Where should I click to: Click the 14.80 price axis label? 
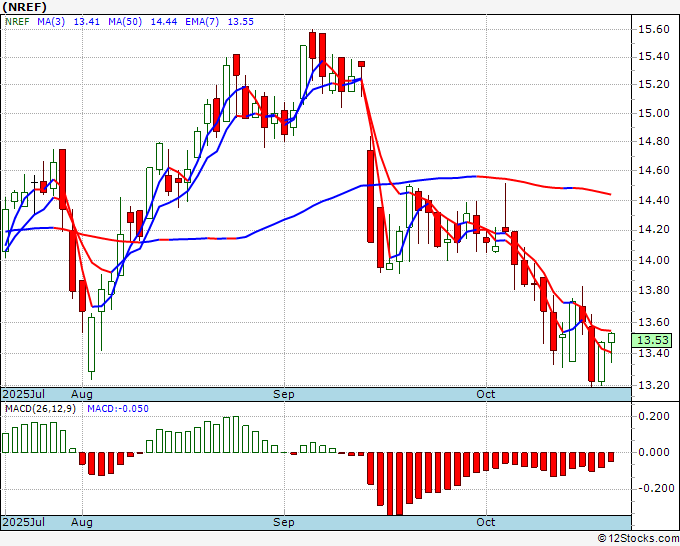pos(654,141)
